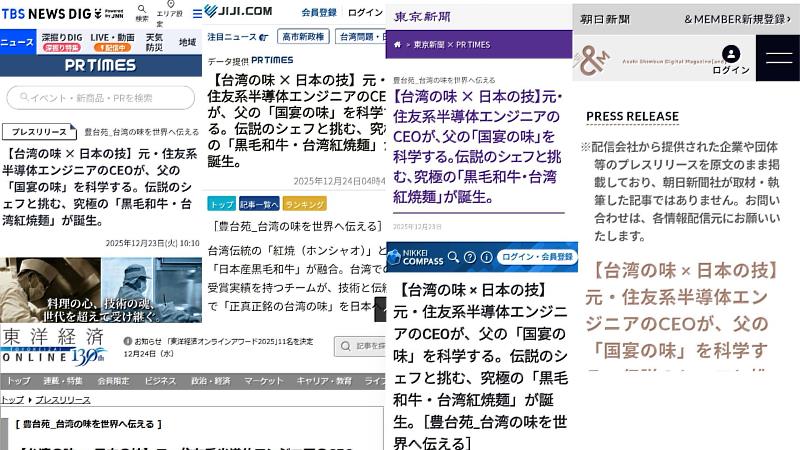This screenshot has height=450, width=800.
Task: Open the 天気防災 tab
Action: (x=154, y=42)
